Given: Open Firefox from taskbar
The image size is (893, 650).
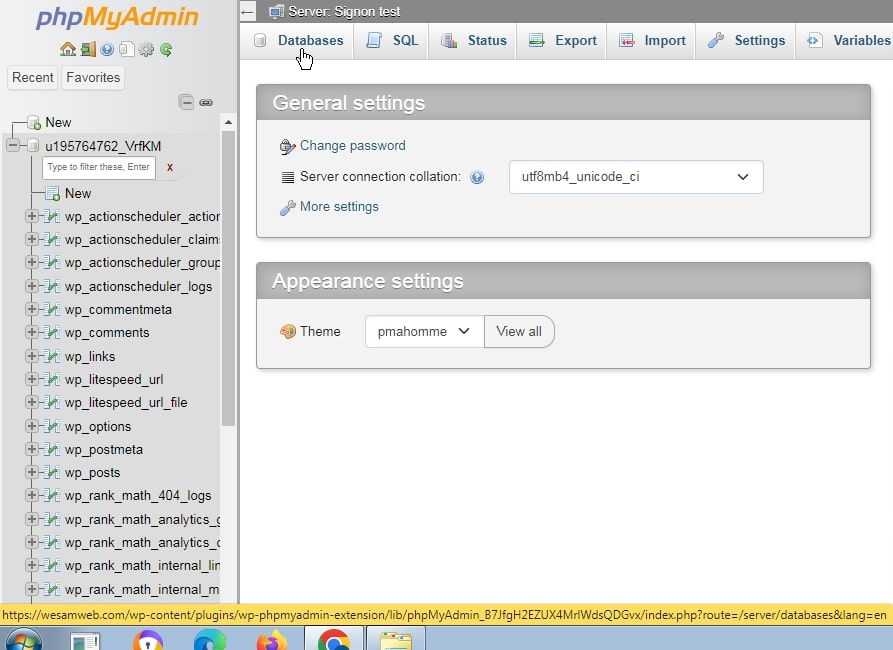Looking at the screenshot, I should click(272, 639).
